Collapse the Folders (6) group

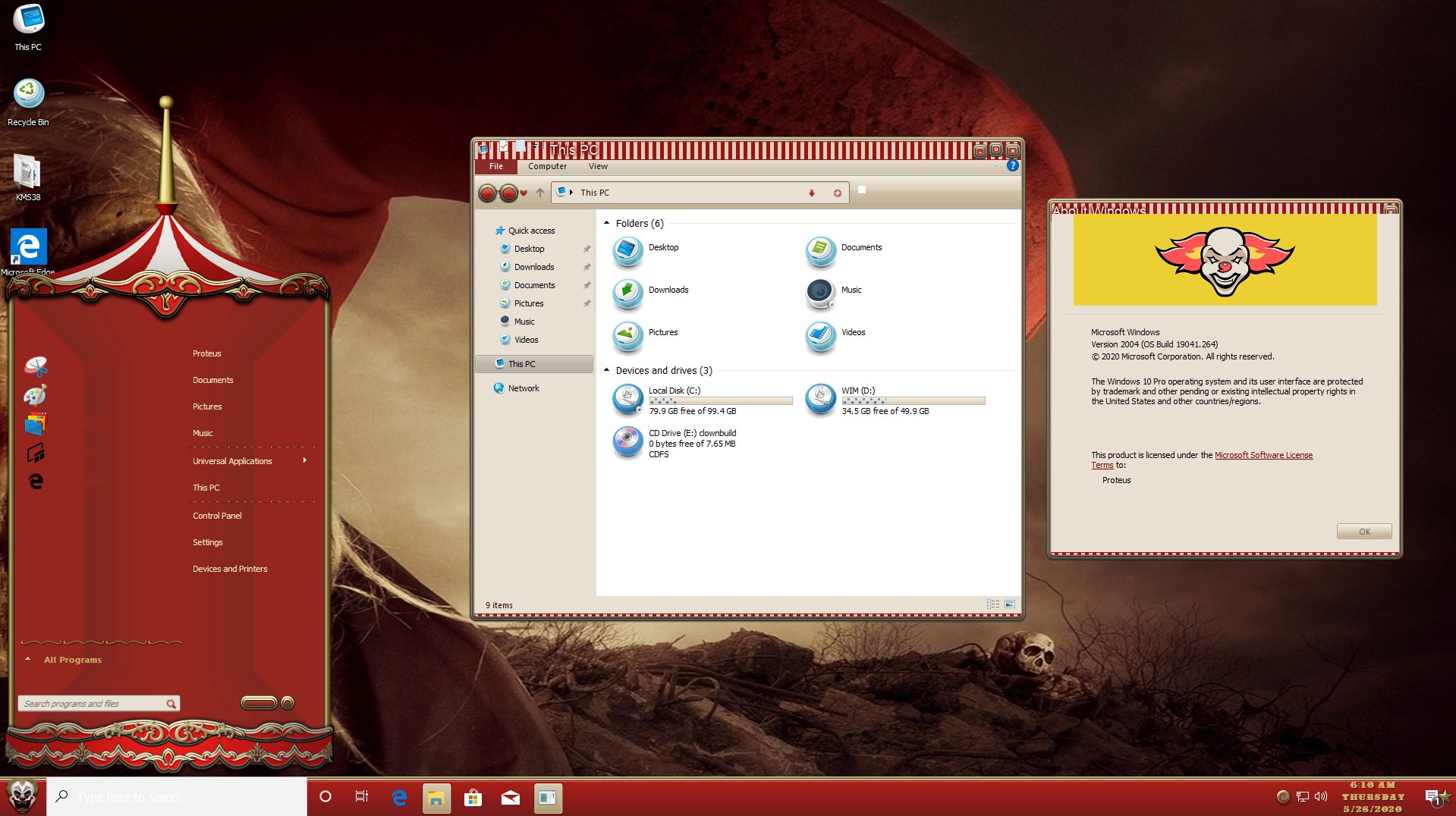click(x=606, y=223)
